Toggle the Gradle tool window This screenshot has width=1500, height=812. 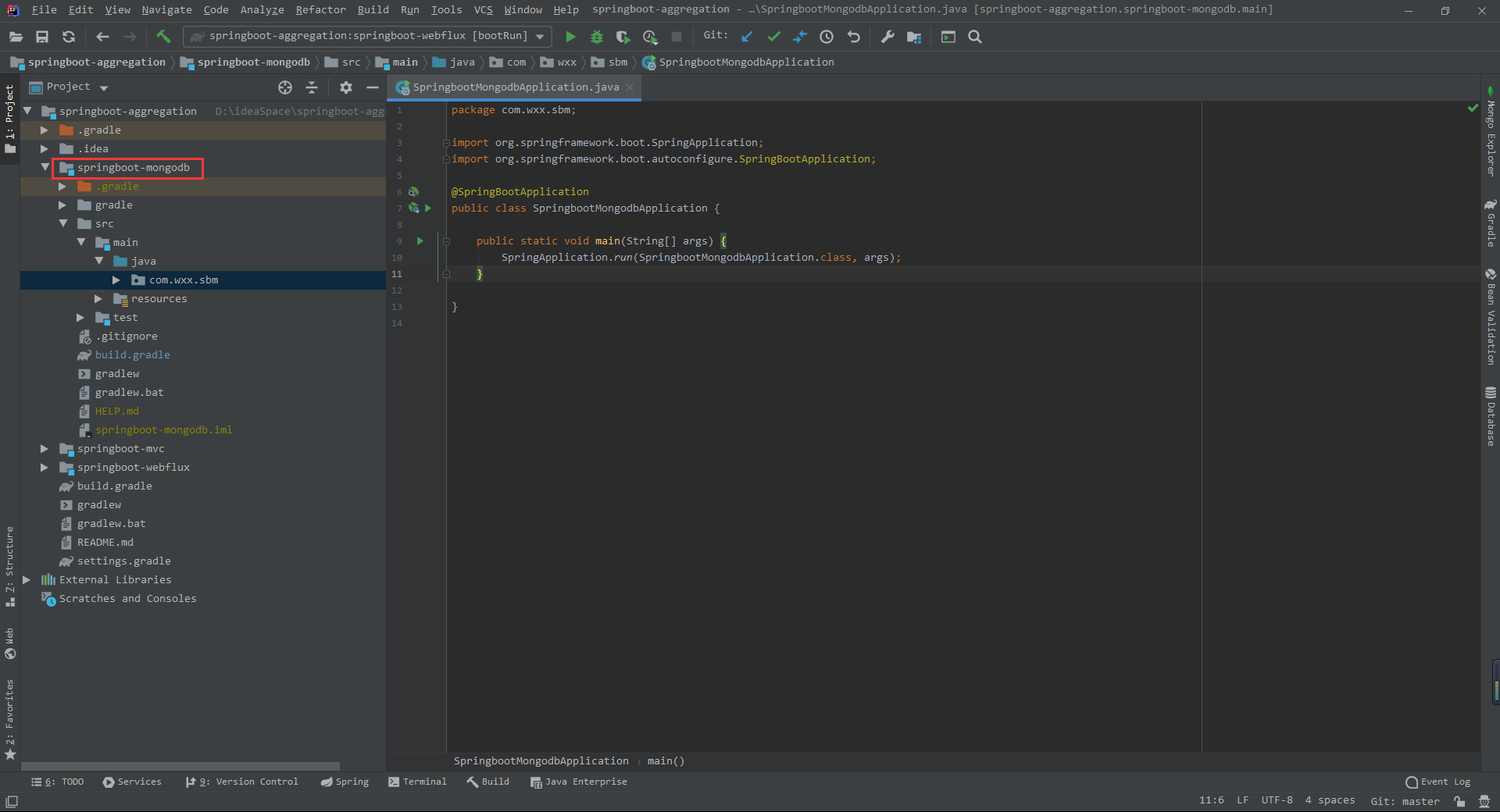(x=1491, y=223)
